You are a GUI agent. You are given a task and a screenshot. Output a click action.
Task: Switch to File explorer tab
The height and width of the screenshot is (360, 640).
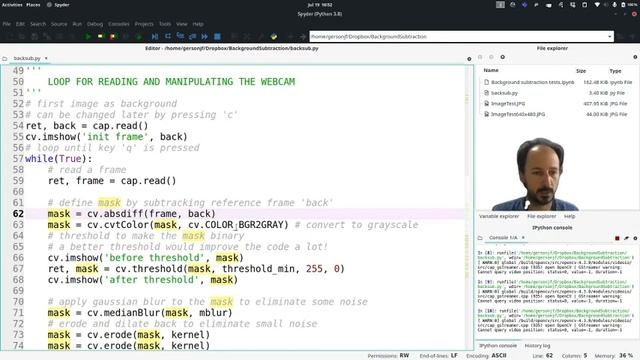(541, 216)
